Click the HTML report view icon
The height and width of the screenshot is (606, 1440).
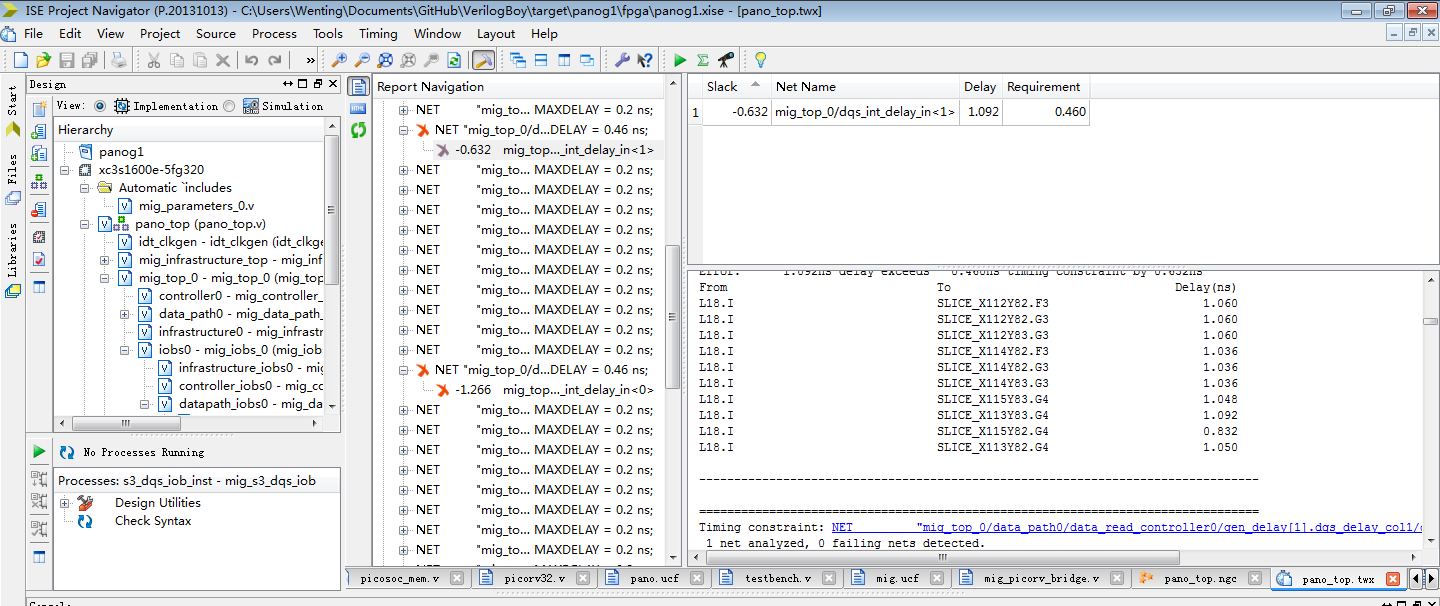(358, 108)
